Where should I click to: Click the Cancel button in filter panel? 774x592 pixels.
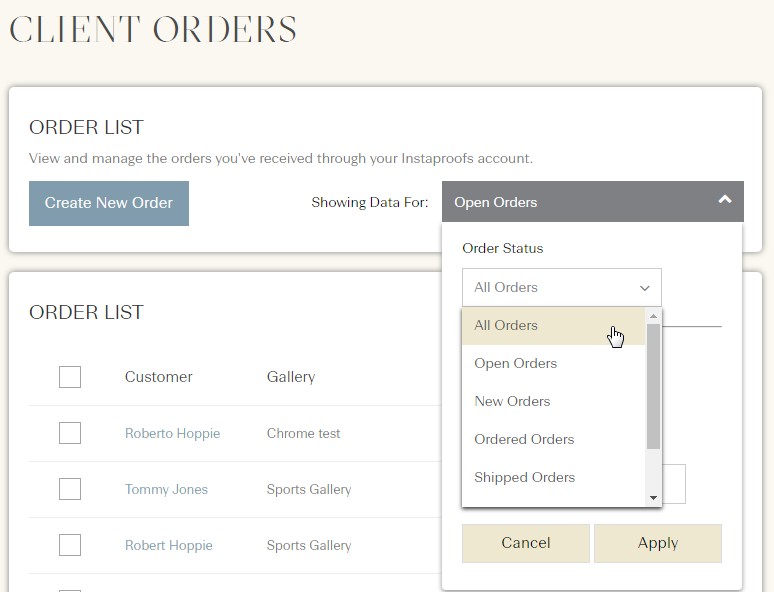pos(526,543)
